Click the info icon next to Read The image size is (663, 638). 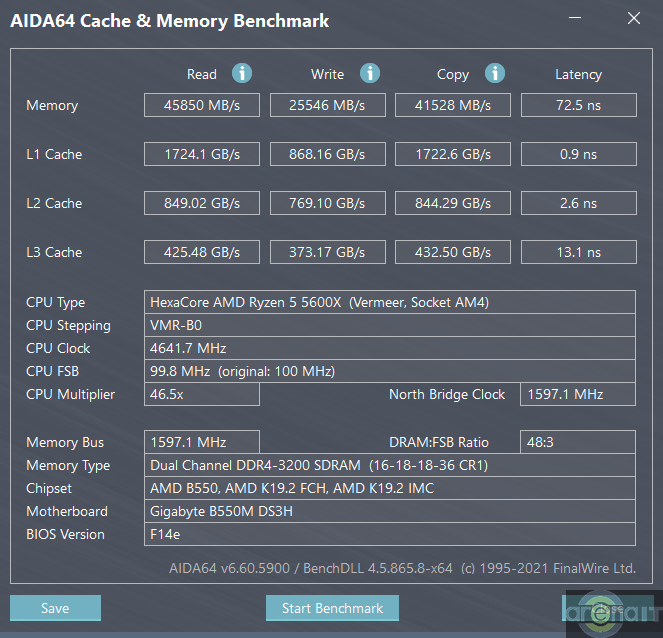242,73
